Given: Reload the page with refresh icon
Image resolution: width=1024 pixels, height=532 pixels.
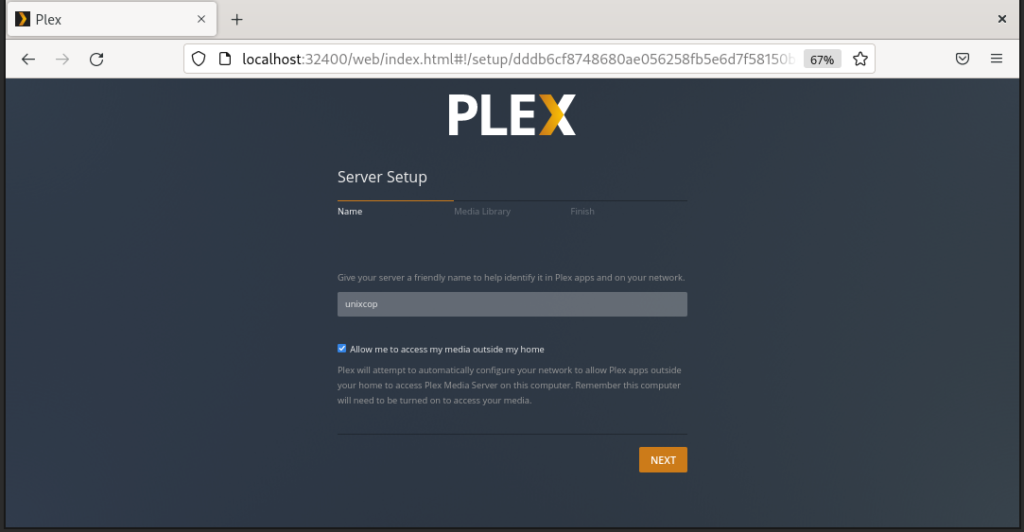Looking at the screenshot, I should click(97, 59).
